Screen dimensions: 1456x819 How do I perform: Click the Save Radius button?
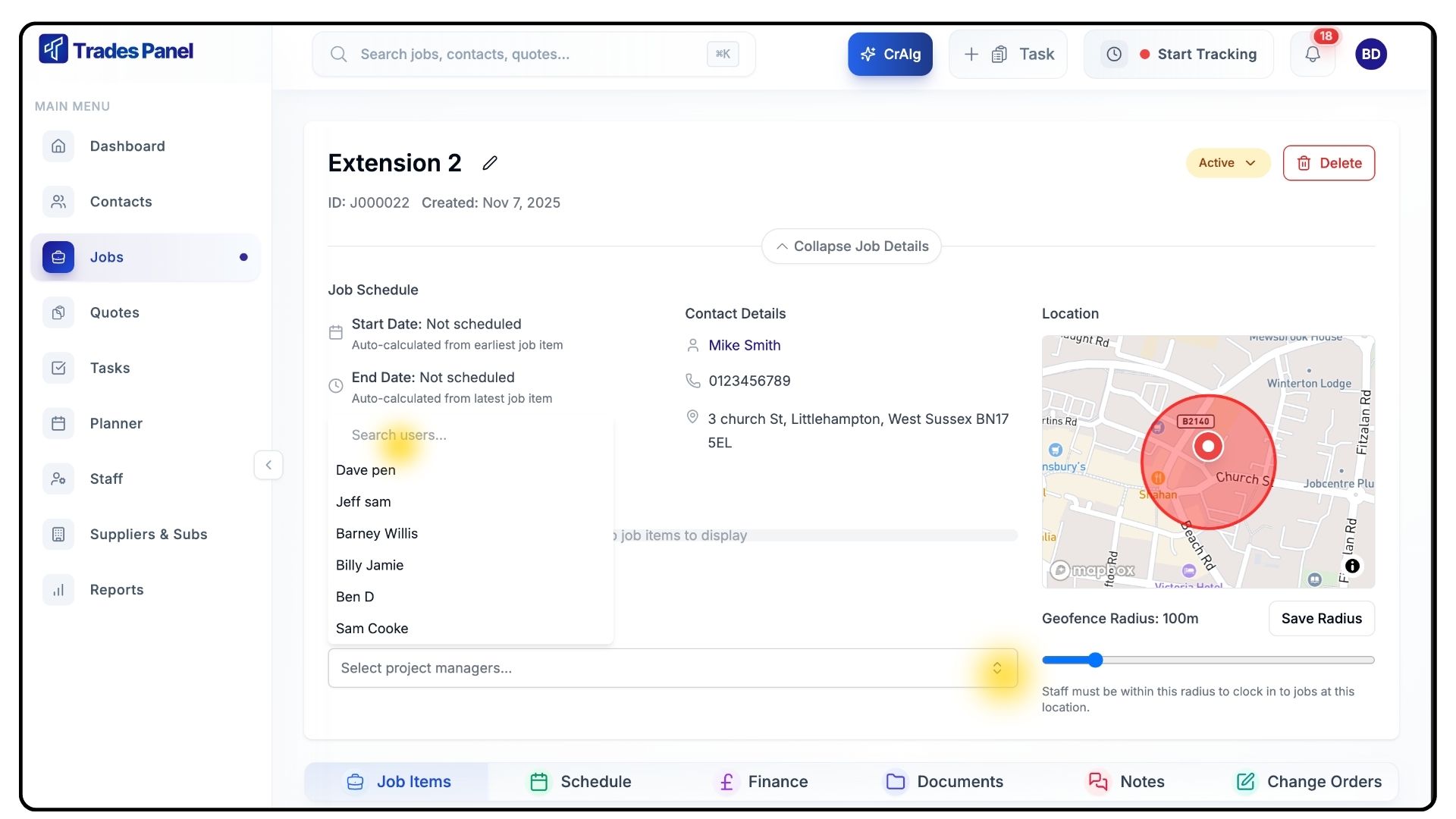pos(1321,619)
